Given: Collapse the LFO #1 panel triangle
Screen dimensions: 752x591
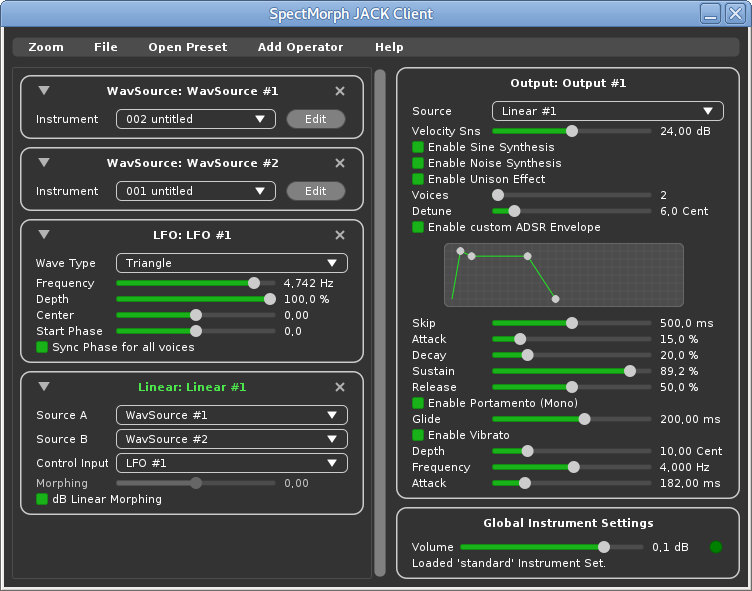Looking at the screenshot, I should coord(44,234).
